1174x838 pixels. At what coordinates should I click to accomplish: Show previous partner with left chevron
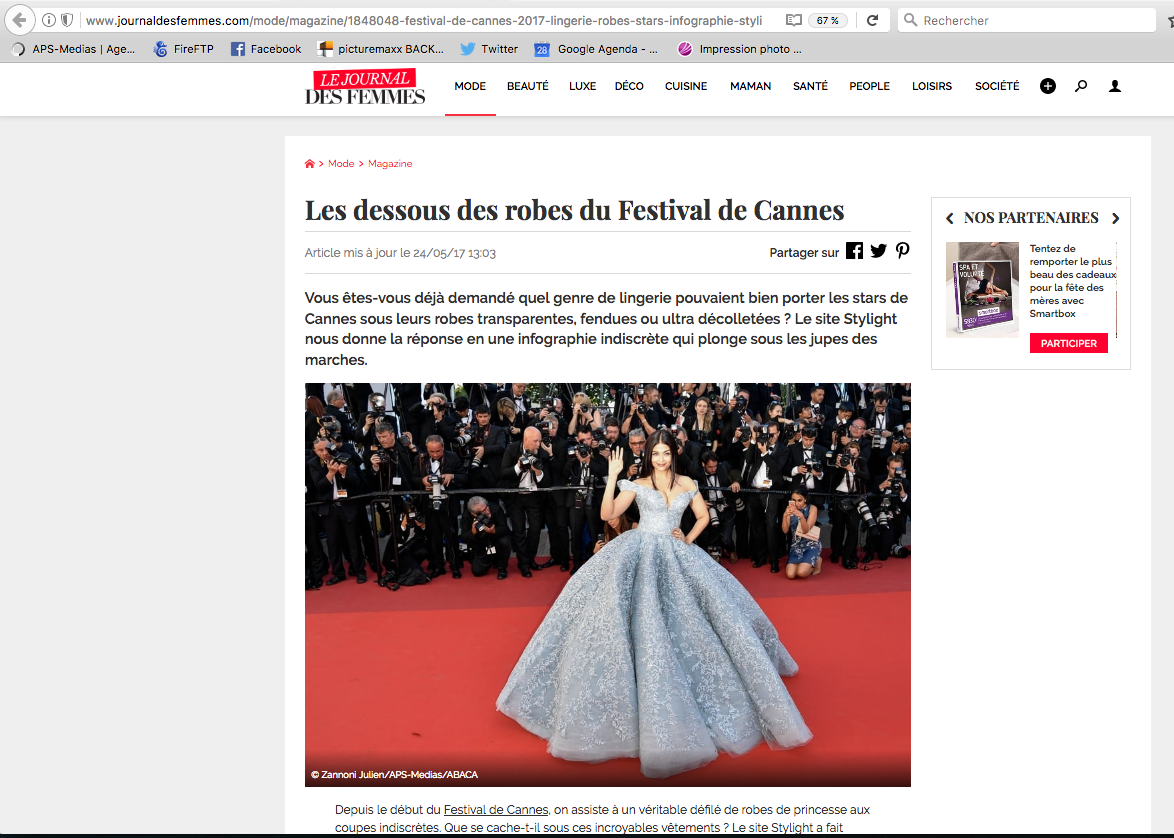949,218
